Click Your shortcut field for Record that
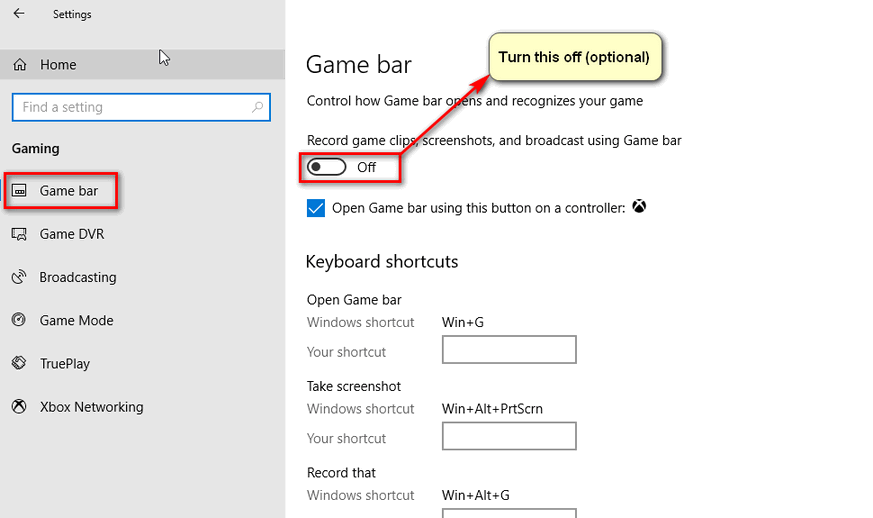This screenshot has height=518, width=873. (x=509, y=513)
